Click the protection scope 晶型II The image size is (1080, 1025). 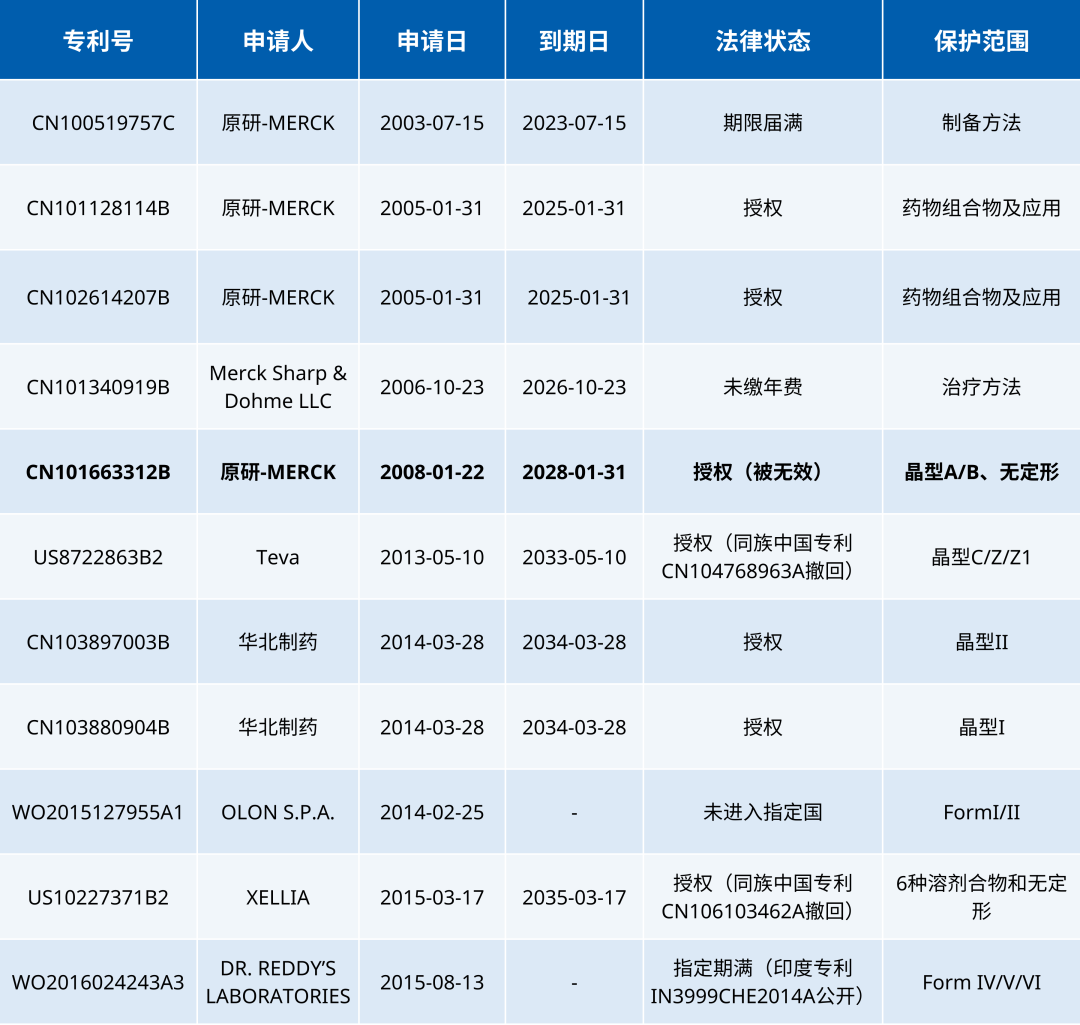[982, 643]
